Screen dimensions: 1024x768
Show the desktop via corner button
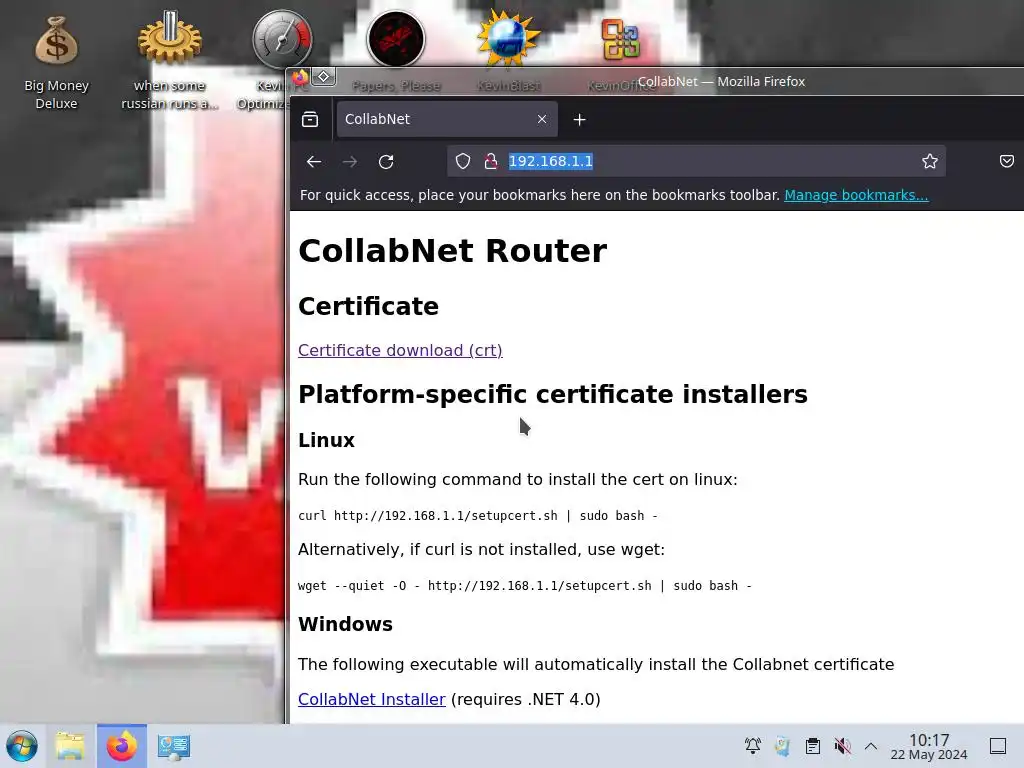998,746
